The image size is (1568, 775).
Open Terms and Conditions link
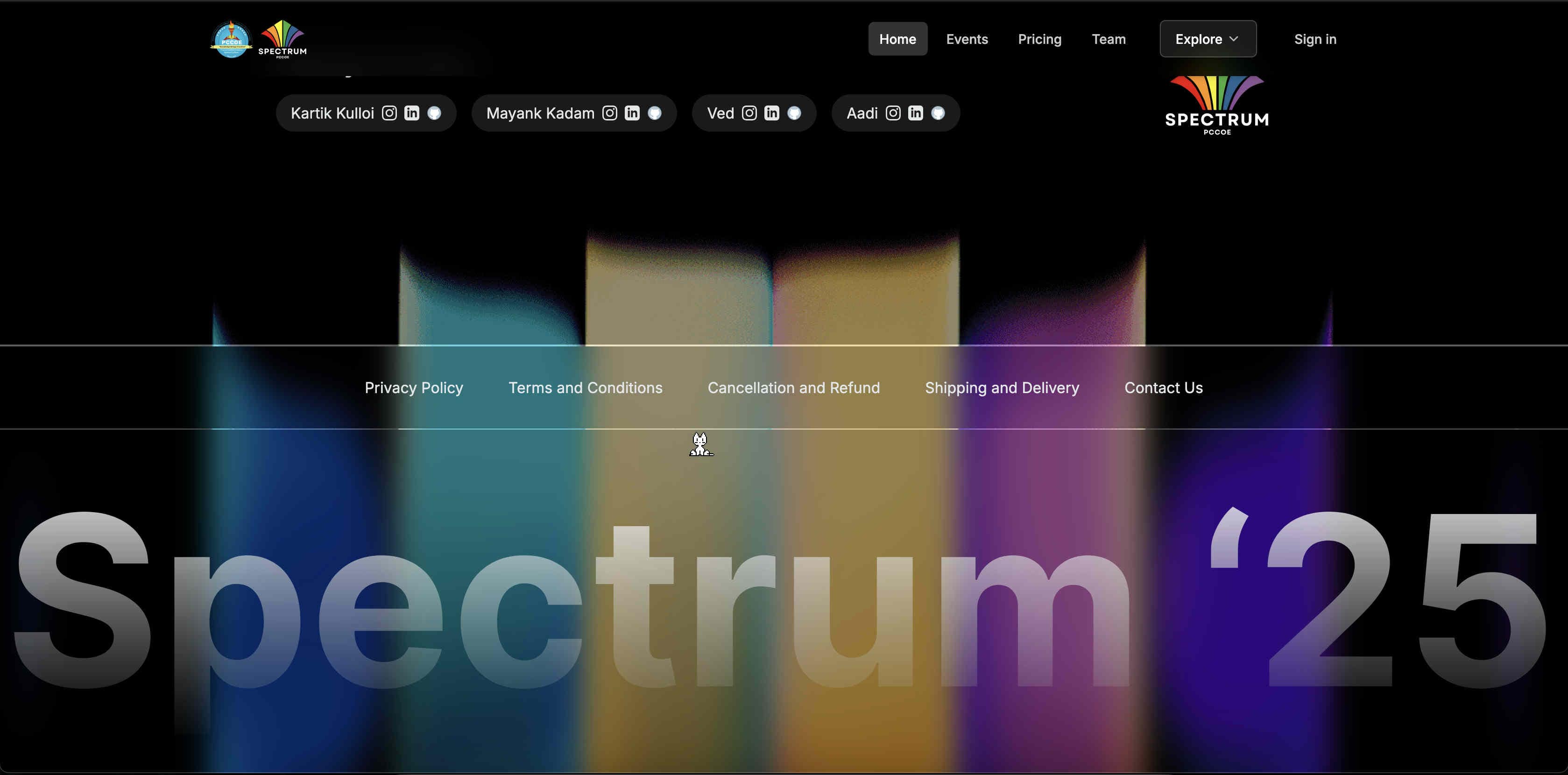586,388
